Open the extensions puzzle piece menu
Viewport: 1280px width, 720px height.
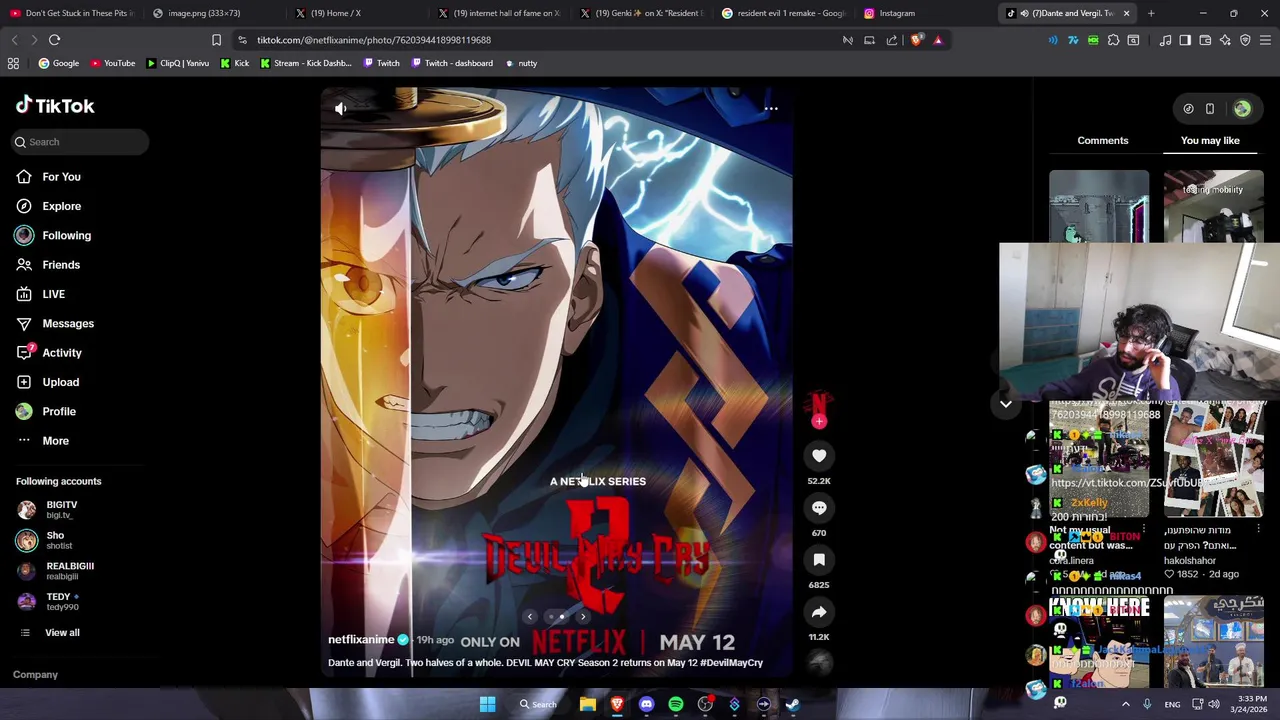pyautogui.click(x=1113, y=40)
